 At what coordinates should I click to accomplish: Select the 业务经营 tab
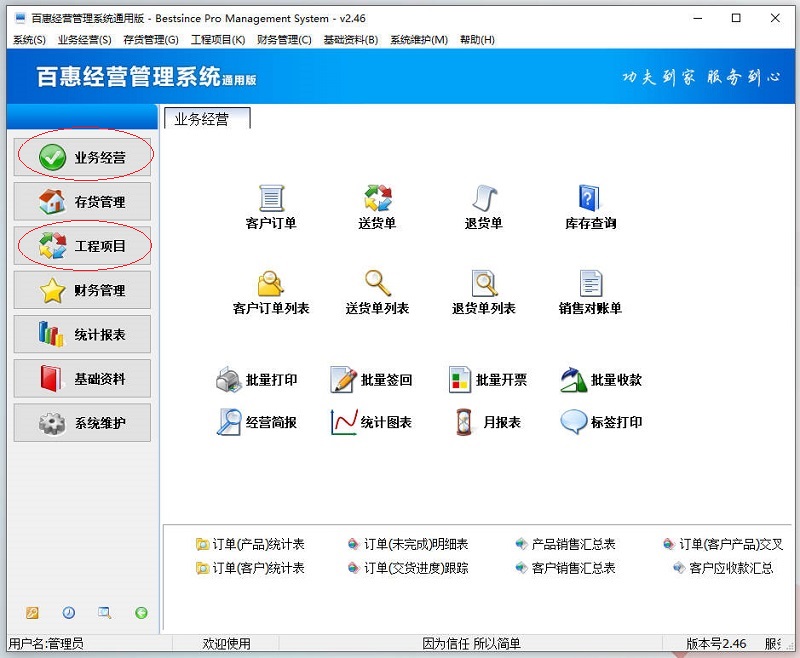point(205,117)
